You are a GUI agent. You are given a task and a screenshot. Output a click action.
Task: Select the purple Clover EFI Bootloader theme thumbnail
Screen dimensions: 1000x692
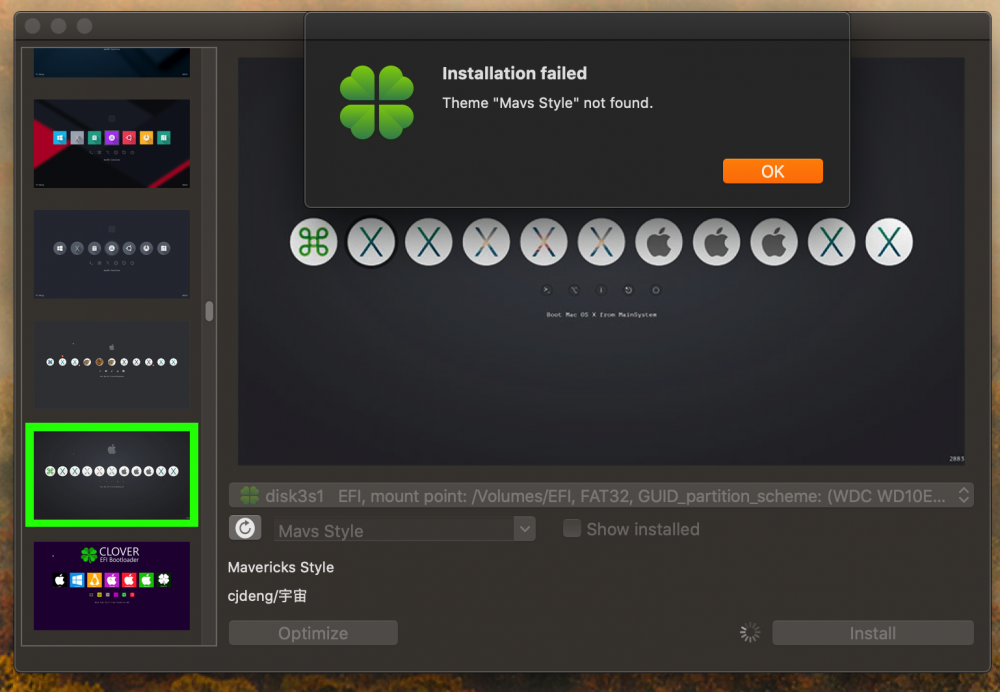tap(112, 585)
